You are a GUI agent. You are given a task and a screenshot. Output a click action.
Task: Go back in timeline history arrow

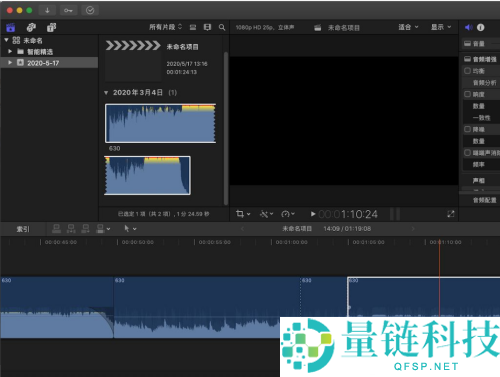pyautogui.click(x=242, y=229)
